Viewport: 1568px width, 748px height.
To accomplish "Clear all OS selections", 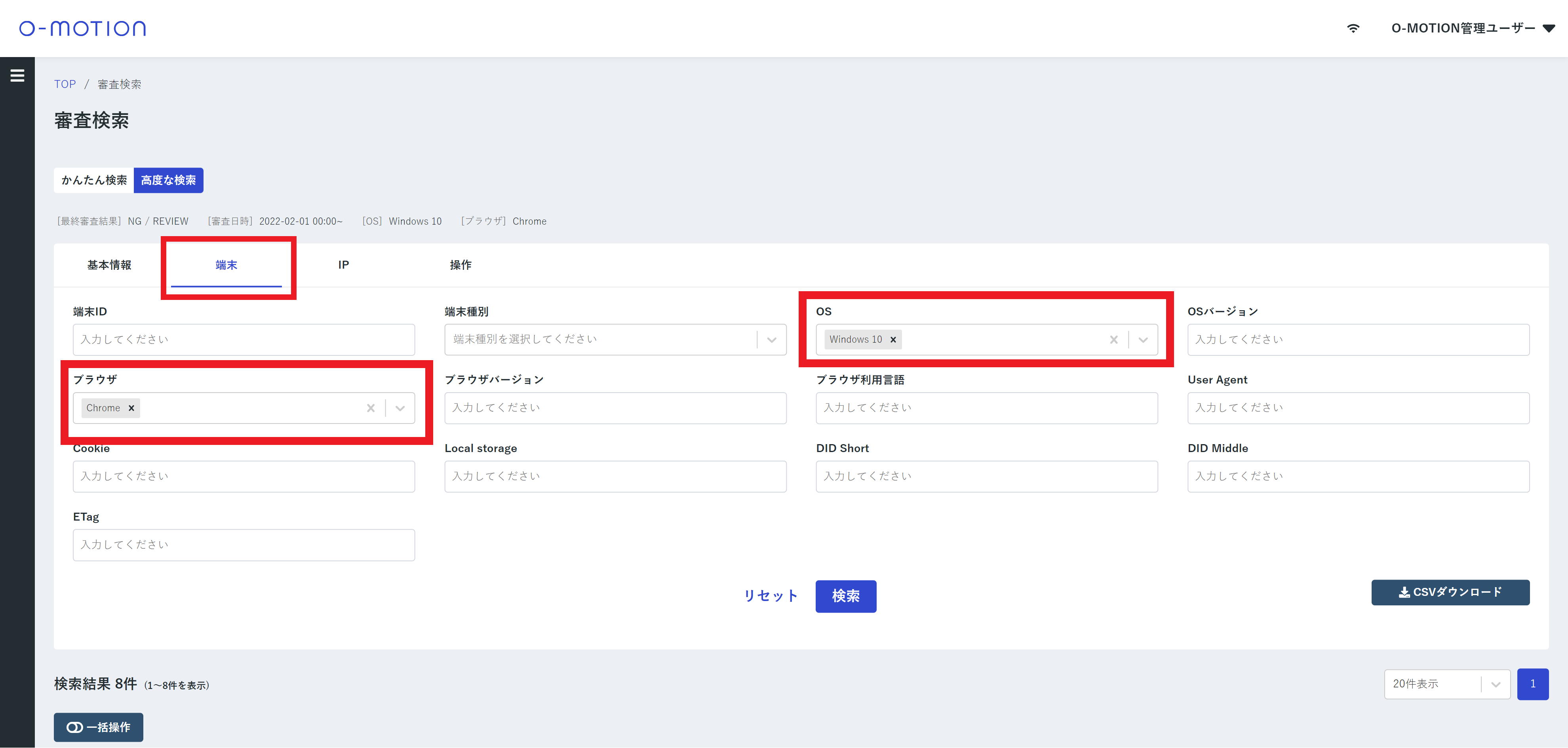I will point(1113,340).
